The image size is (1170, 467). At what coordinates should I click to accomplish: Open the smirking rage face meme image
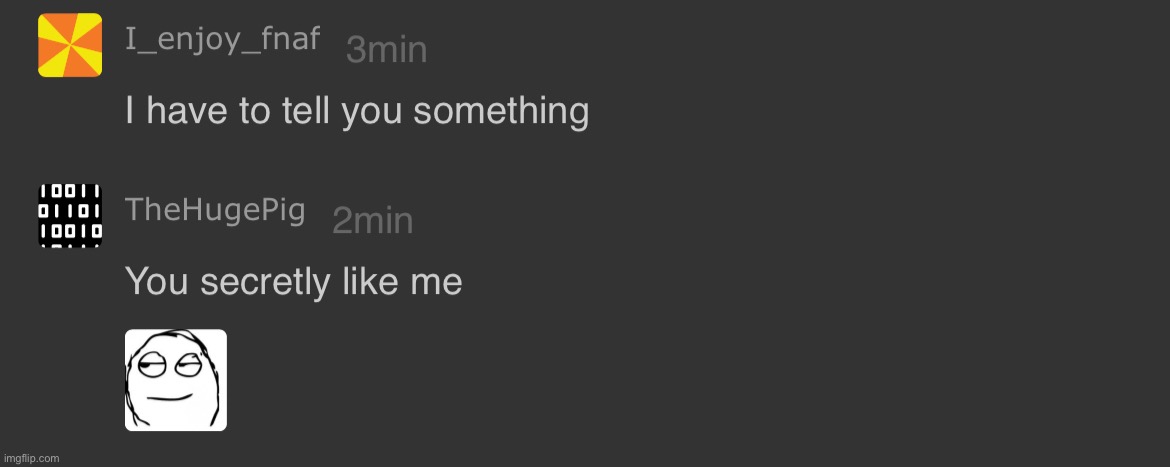pyautogui.click(x=175, y=380)
